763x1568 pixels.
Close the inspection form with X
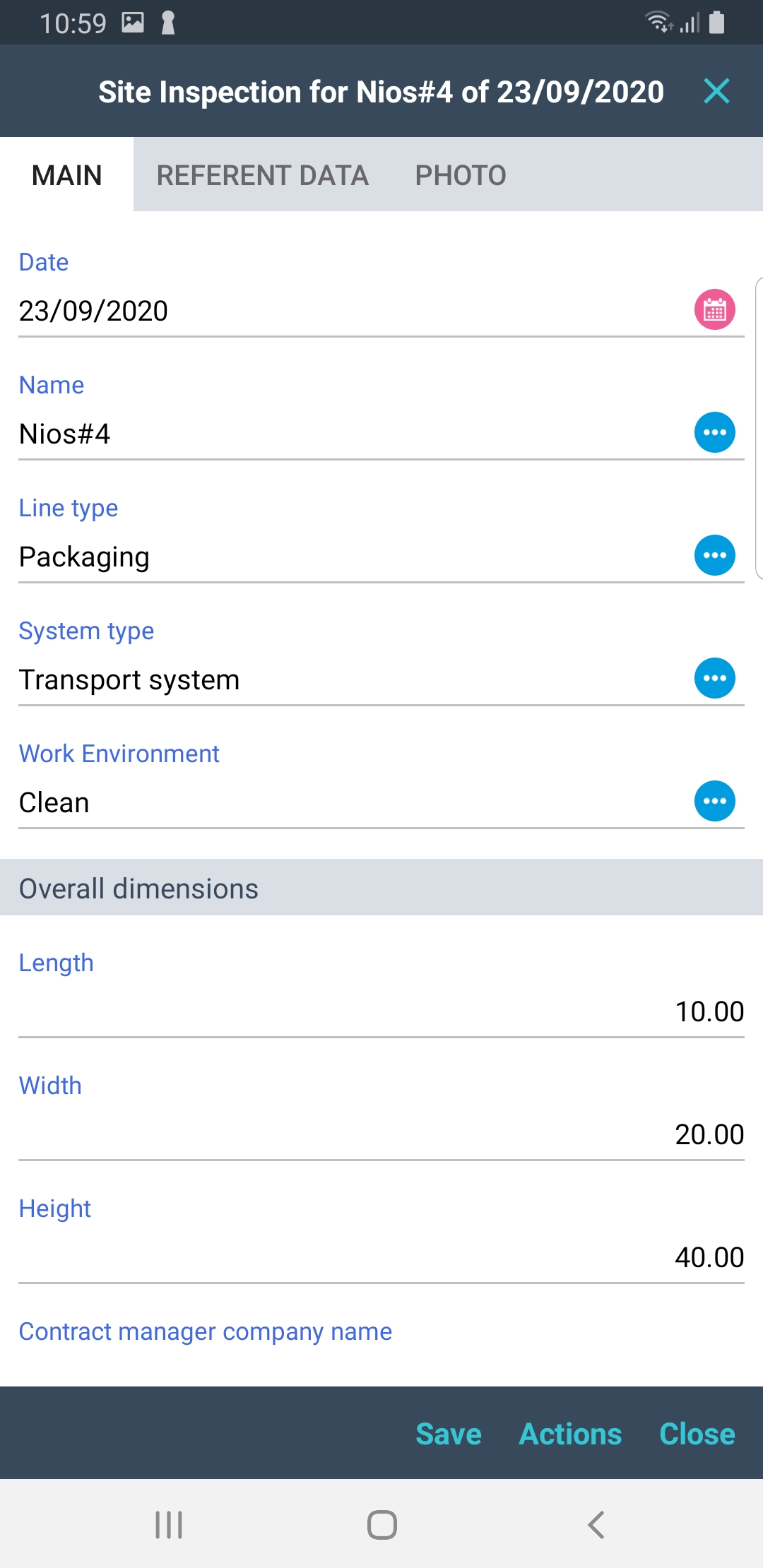[716, 91]
